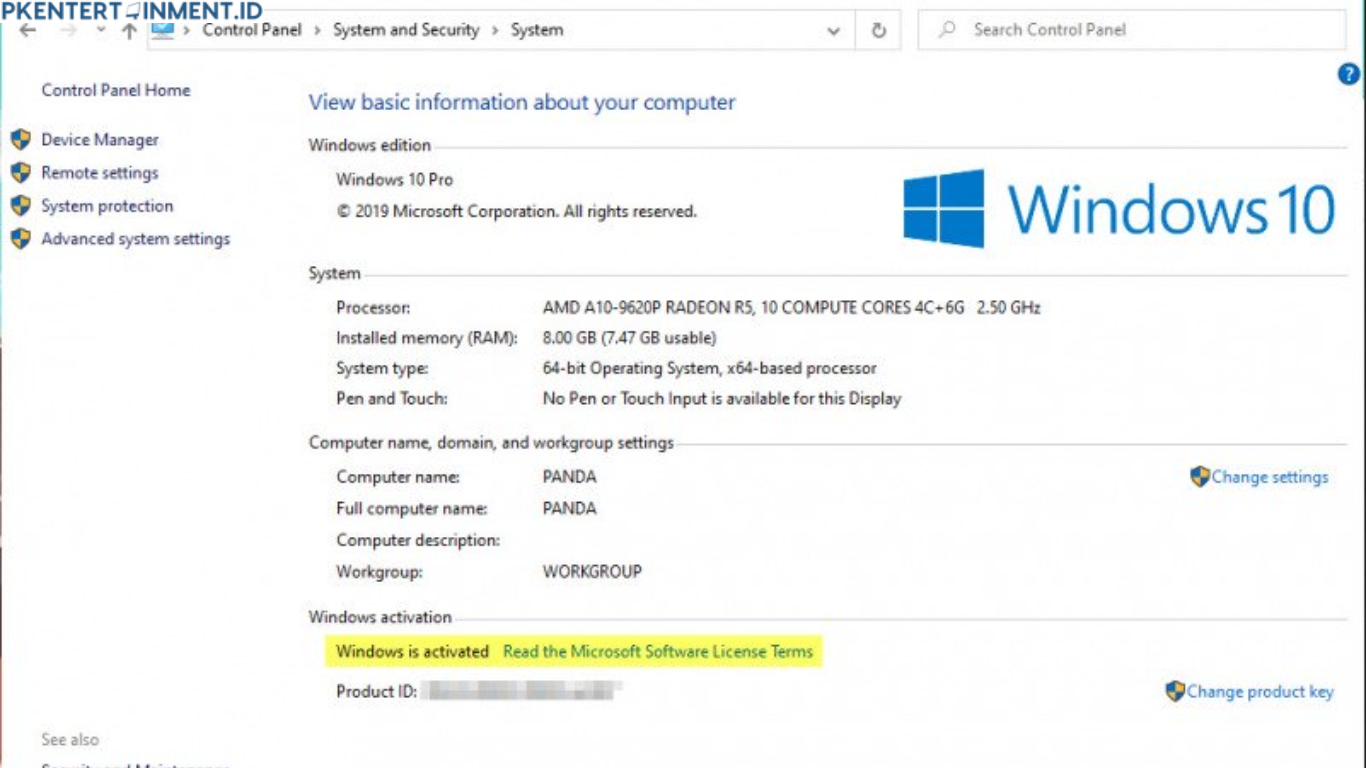Image resolution: width=1366 pixels, height=768 pixels.
Task: Go back with the back arrow
Action: point(28,31)
